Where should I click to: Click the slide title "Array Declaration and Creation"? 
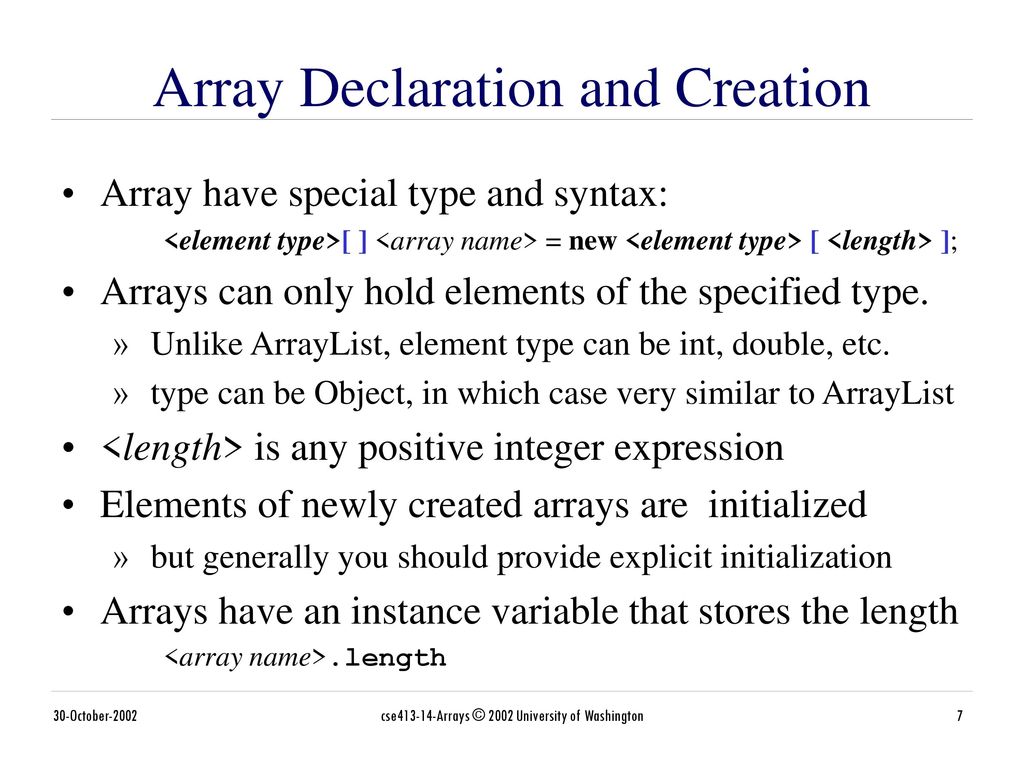(512, 88)
